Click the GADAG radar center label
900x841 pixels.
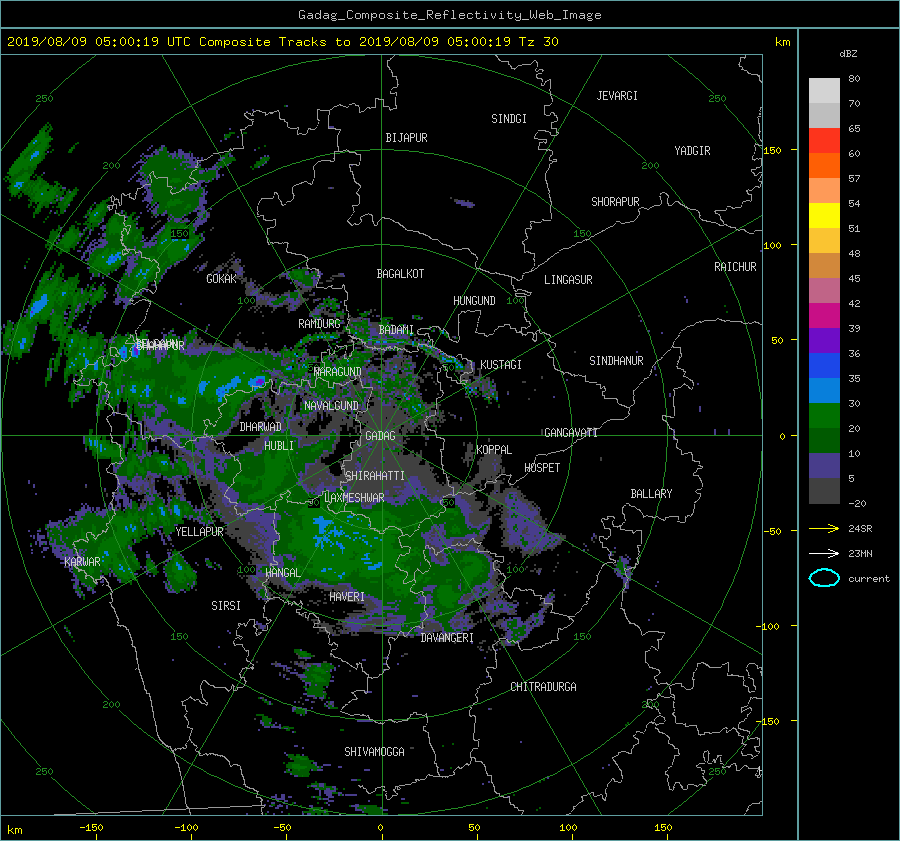pos(381,436)
